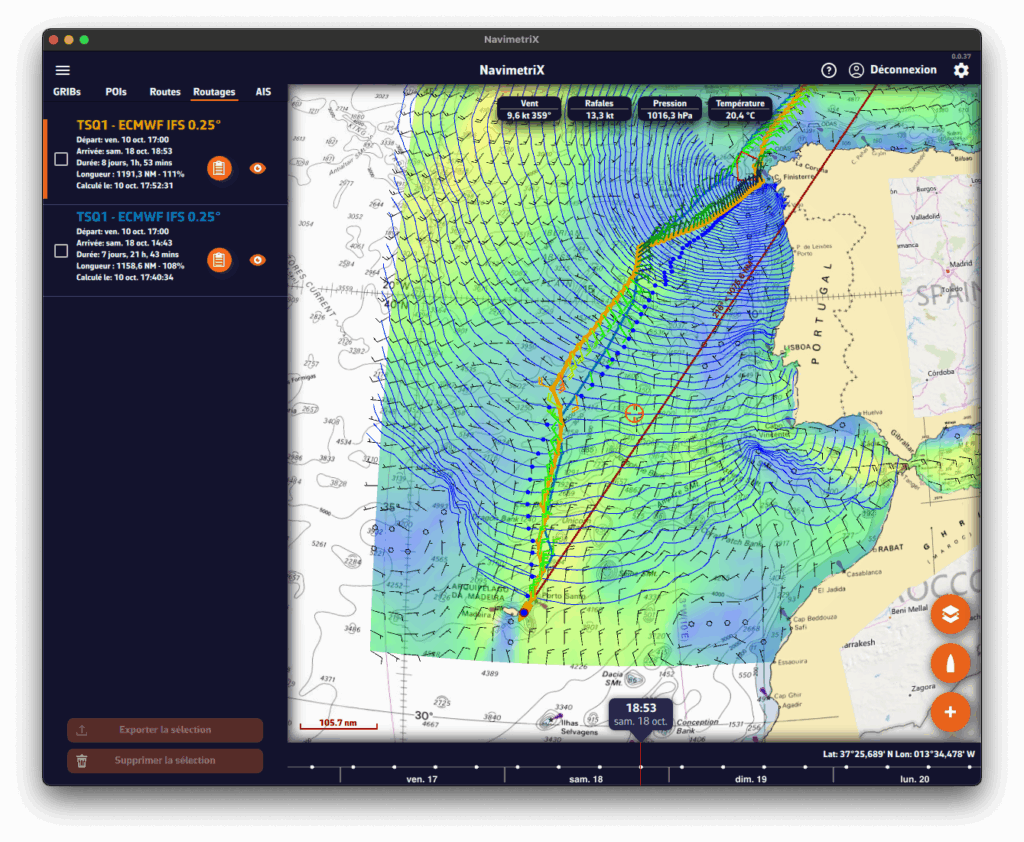Open clipboard details for second TSQ1 routing

[220, 260]
